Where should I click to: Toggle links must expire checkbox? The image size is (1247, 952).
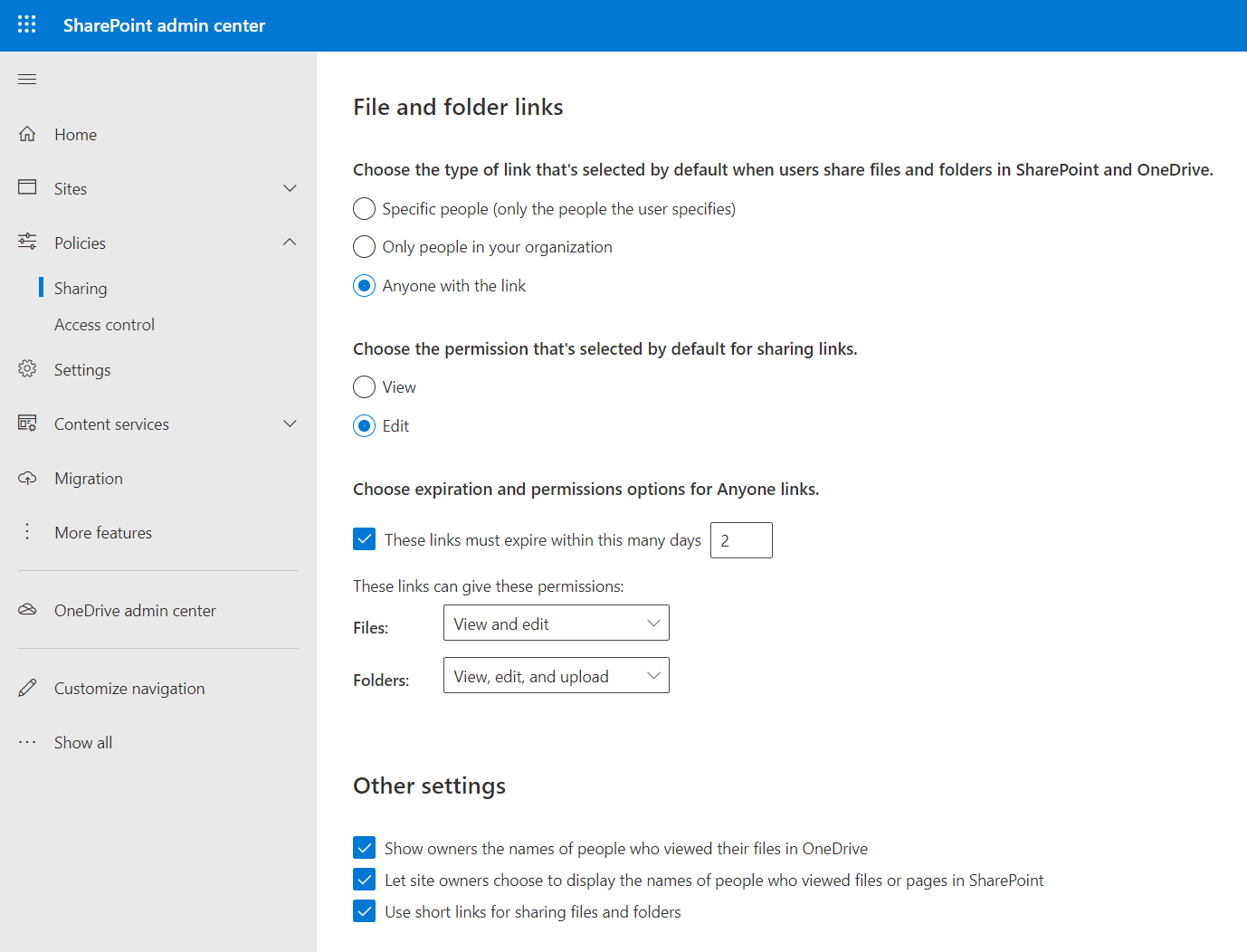(x=364, y=539)
